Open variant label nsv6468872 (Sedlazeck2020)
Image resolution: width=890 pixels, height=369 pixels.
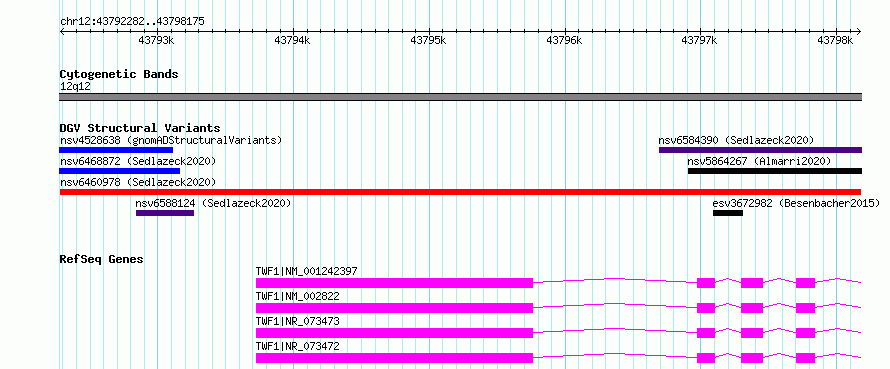pos(138,161)
